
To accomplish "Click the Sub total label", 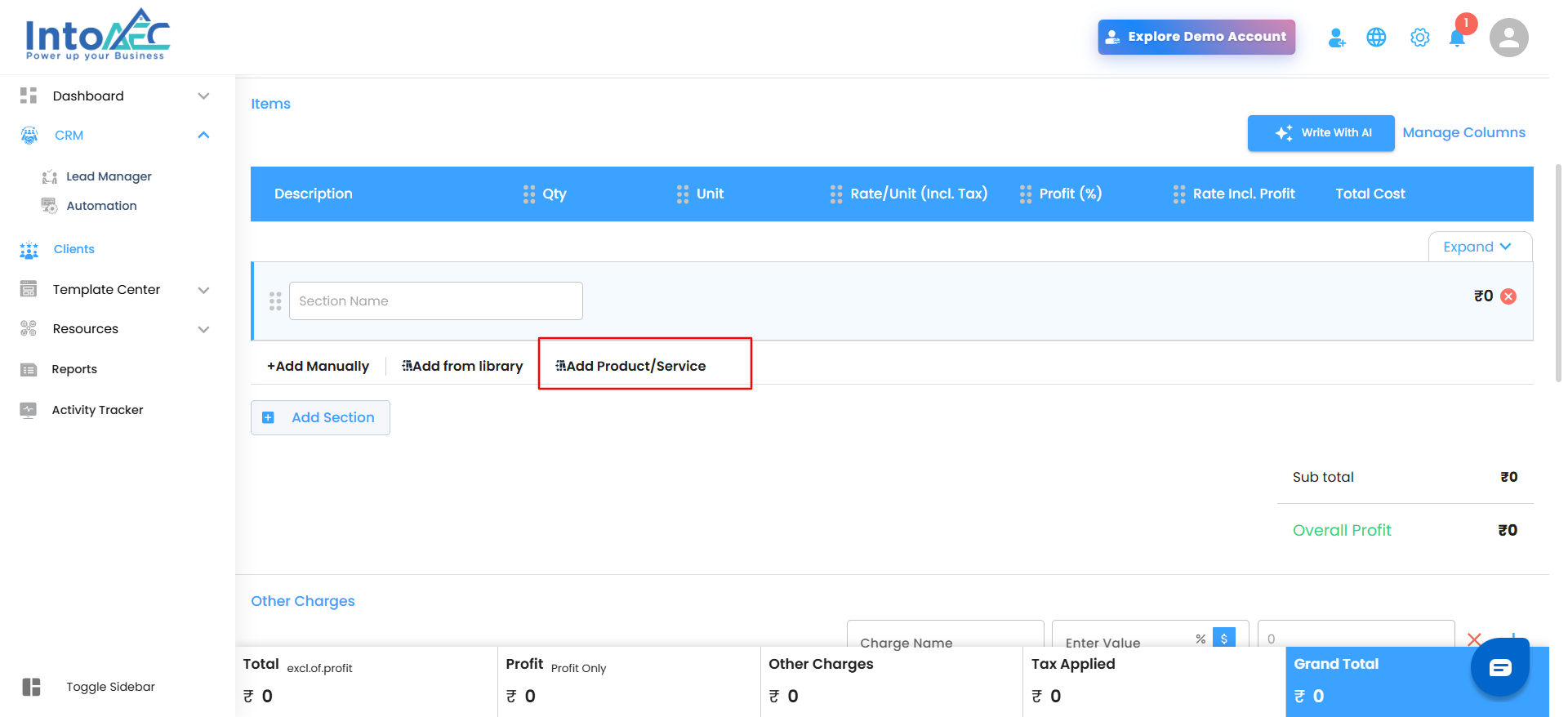I will pyautogui.click(x=1323, y=477).
